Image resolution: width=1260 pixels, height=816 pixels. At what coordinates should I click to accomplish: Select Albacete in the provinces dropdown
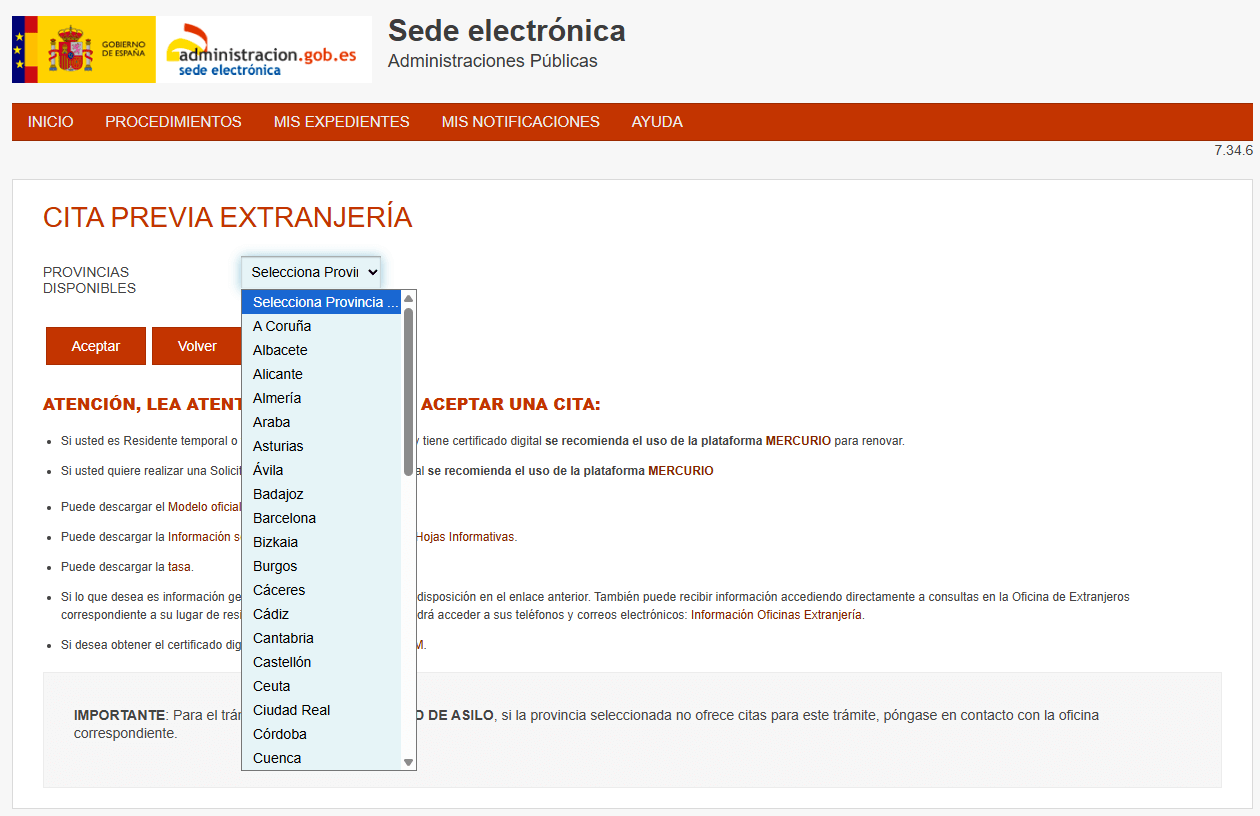(280, 350)
